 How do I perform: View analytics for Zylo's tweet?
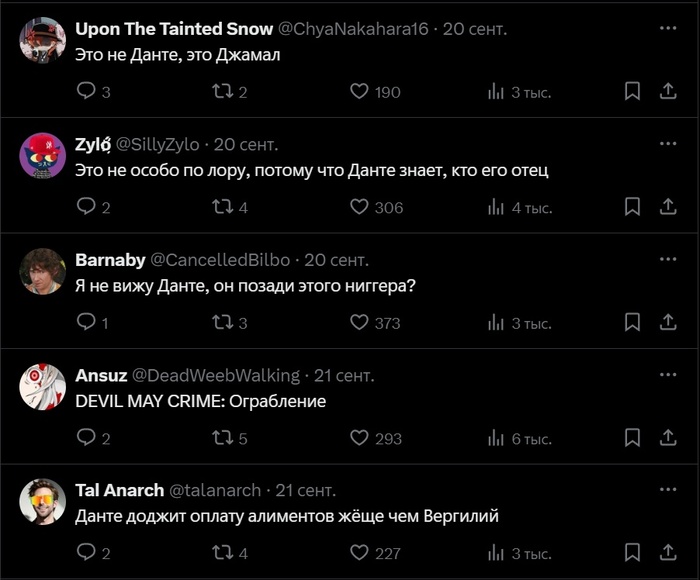coord(496,207)
